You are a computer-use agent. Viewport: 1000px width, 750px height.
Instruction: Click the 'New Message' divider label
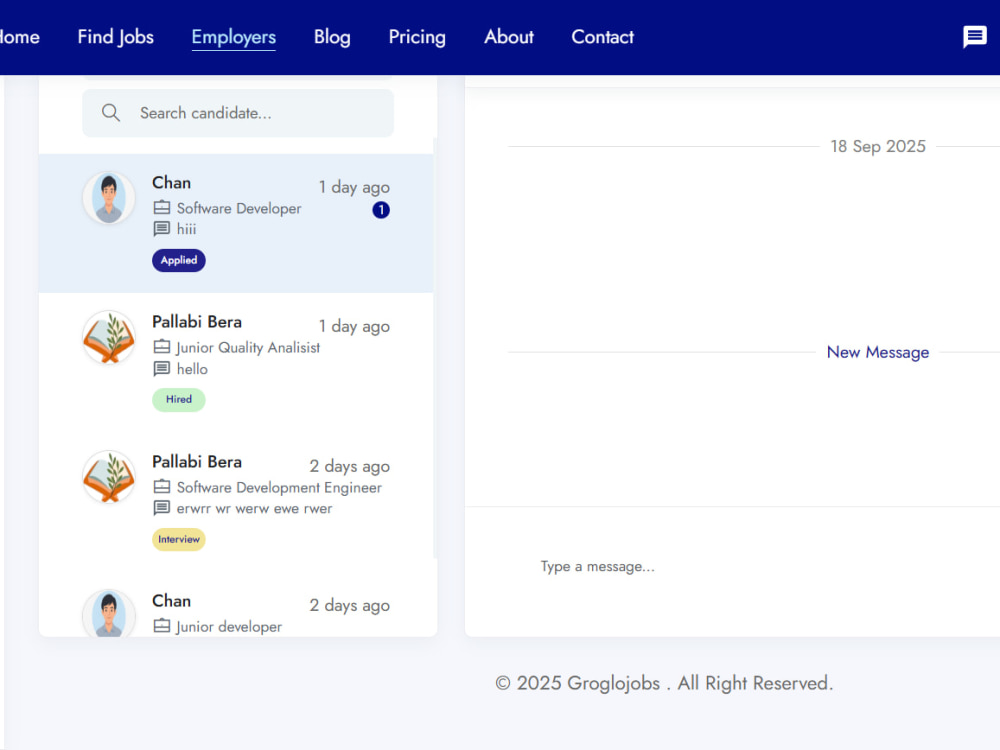tap(878, 352)
